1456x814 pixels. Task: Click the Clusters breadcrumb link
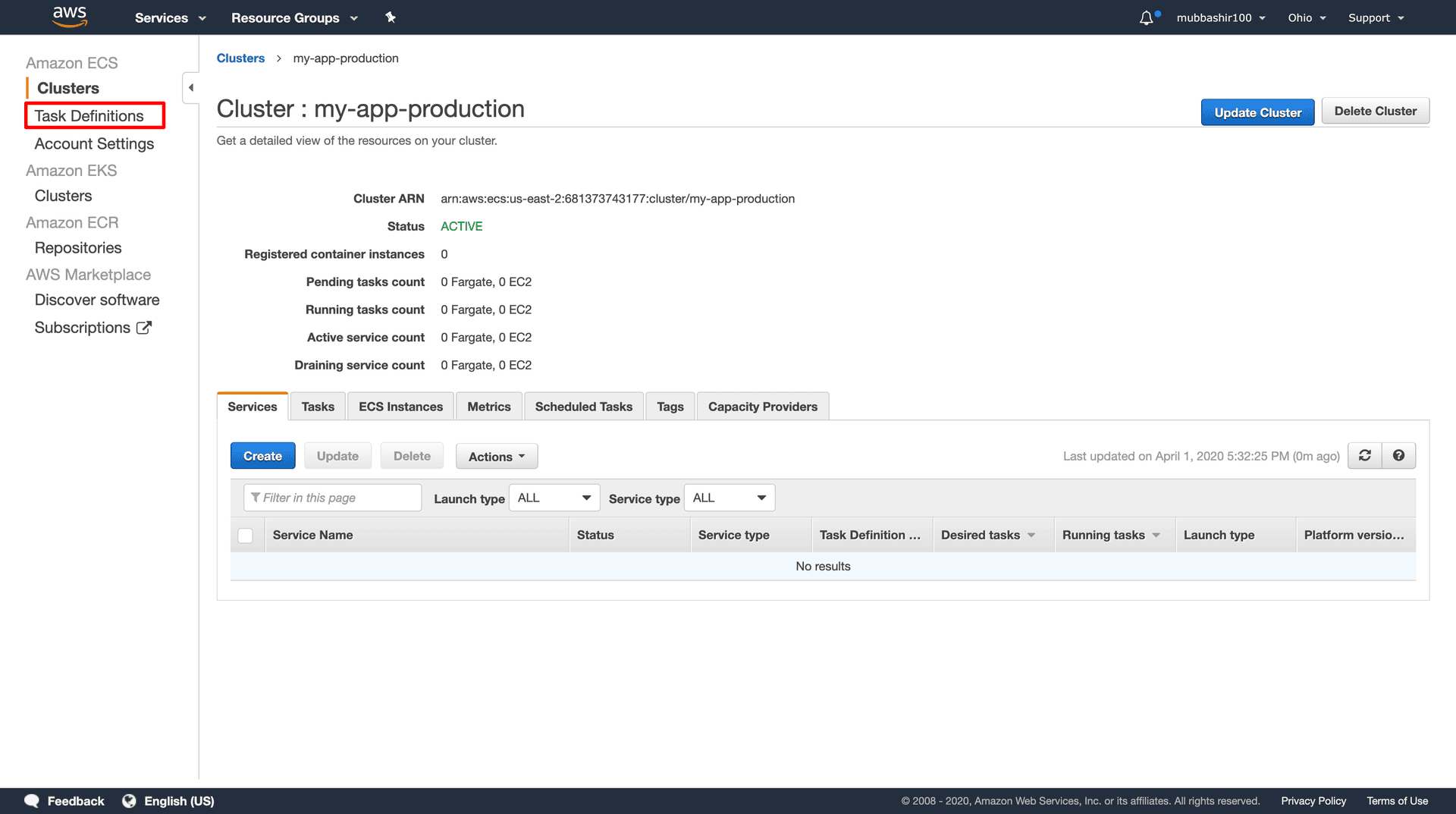(x=240, y=58)
